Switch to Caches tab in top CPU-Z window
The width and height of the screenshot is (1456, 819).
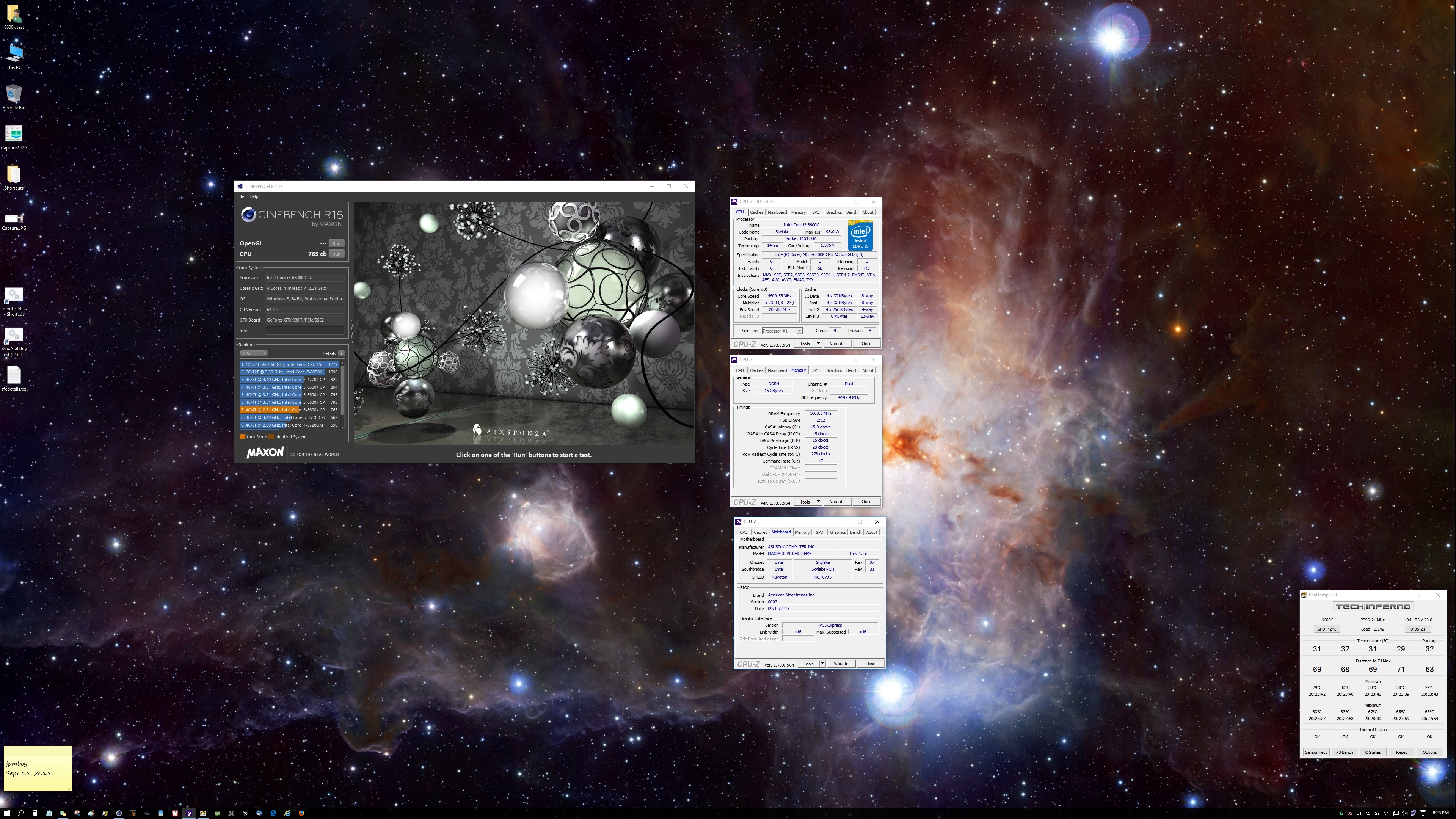[756, 212]
